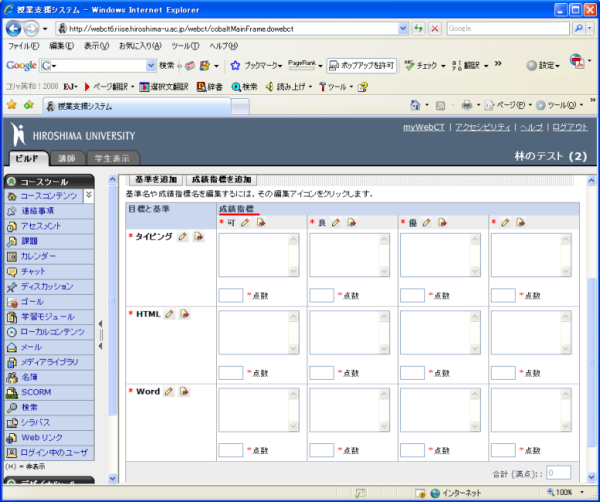Click the empty new tab button
The height and width of the screenshot is (502, 600).
click(240, 106)
